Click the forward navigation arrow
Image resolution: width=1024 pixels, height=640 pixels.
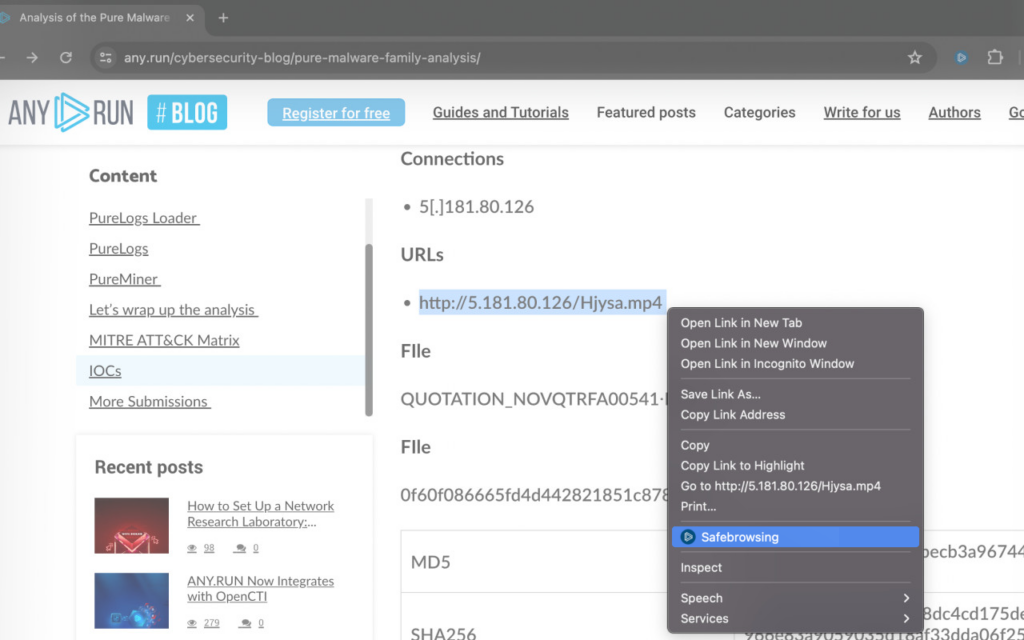32,58
